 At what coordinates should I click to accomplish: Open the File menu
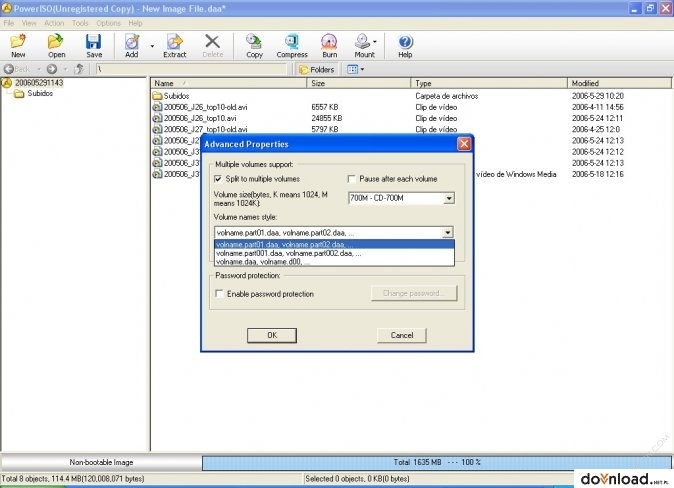(x=9, y=23)
